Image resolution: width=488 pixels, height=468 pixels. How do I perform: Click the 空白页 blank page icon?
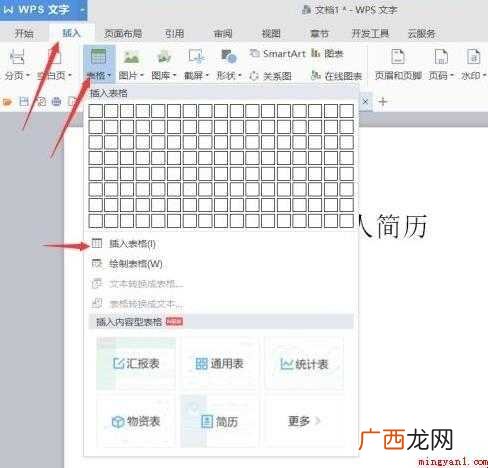54,57
